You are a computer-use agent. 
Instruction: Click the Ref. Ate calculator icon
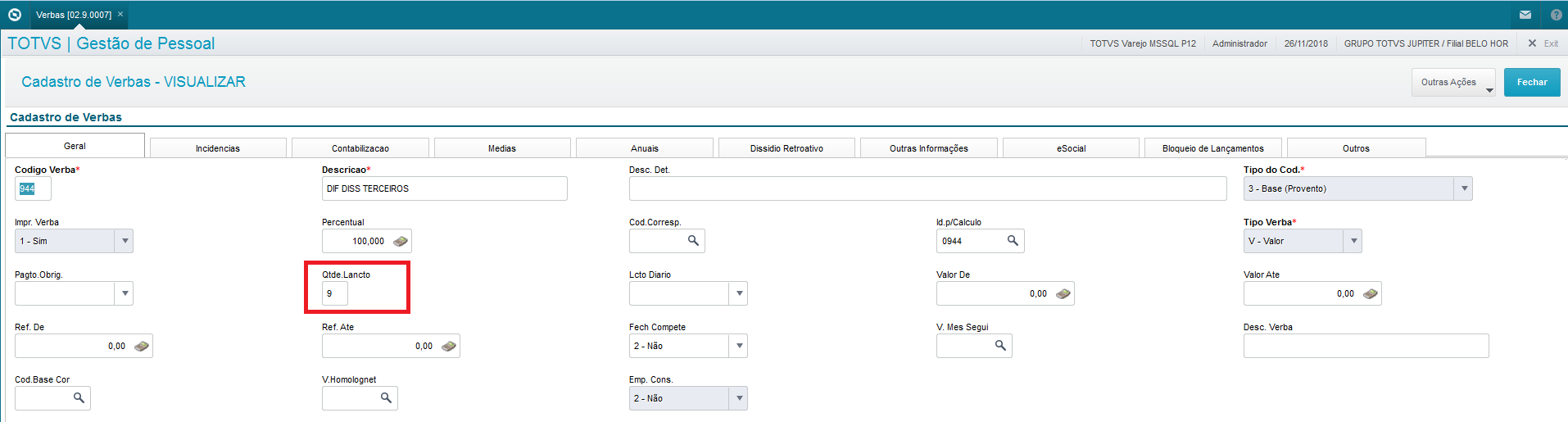click(x=449, y=346)
